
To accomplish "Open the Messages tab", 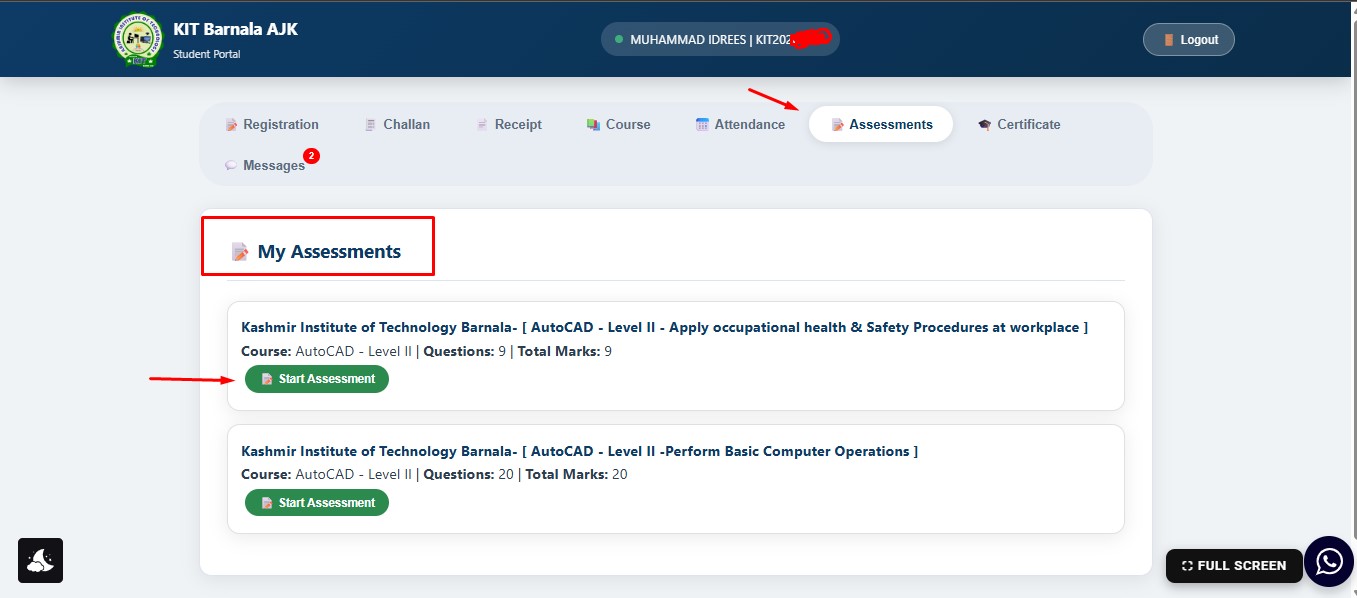I will coord(265,166).
